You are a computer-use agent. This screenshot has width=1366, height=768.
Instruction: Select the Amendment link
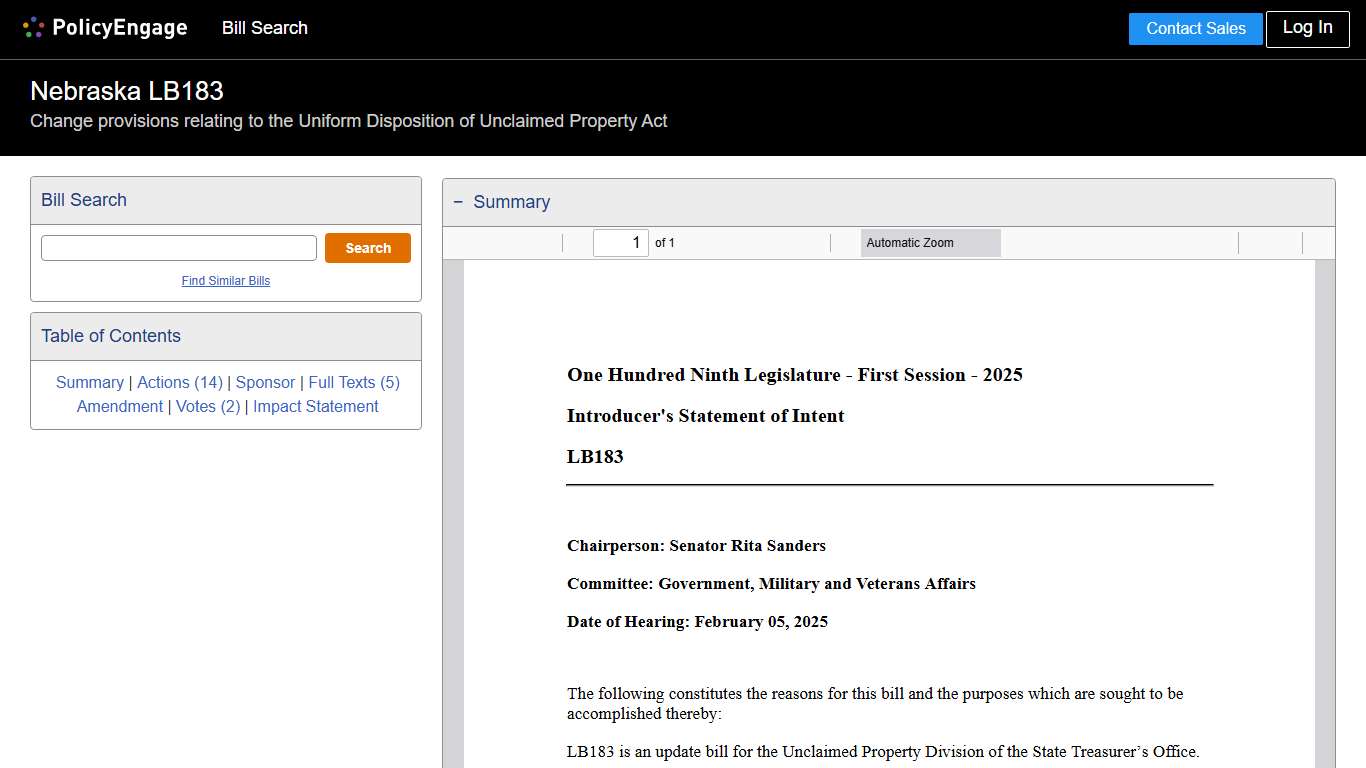click(x=120, y=406)
